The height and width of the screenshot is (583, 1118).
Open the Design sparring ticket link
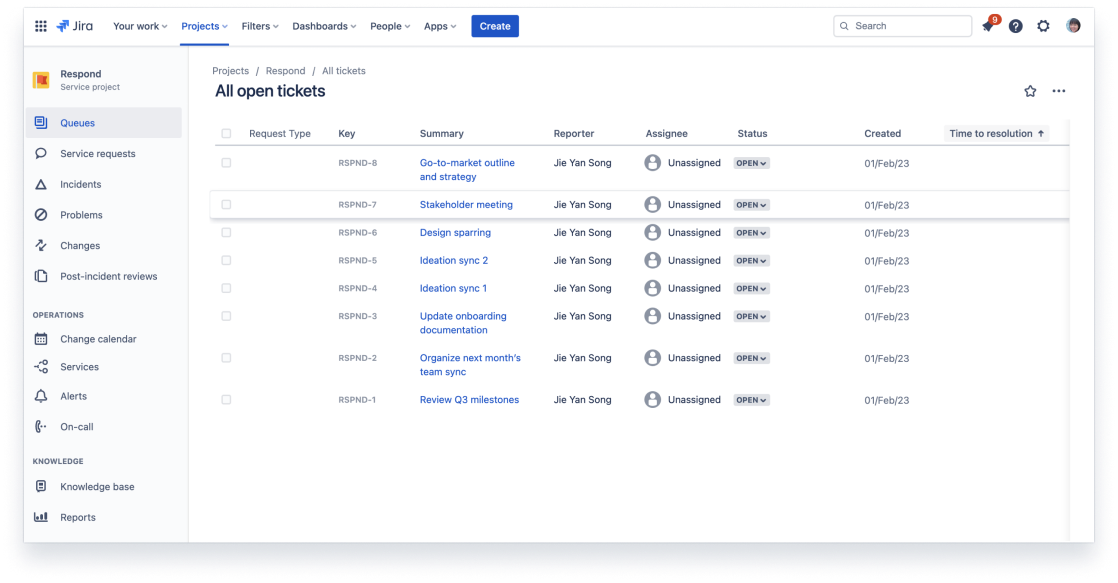pos(455,232)
